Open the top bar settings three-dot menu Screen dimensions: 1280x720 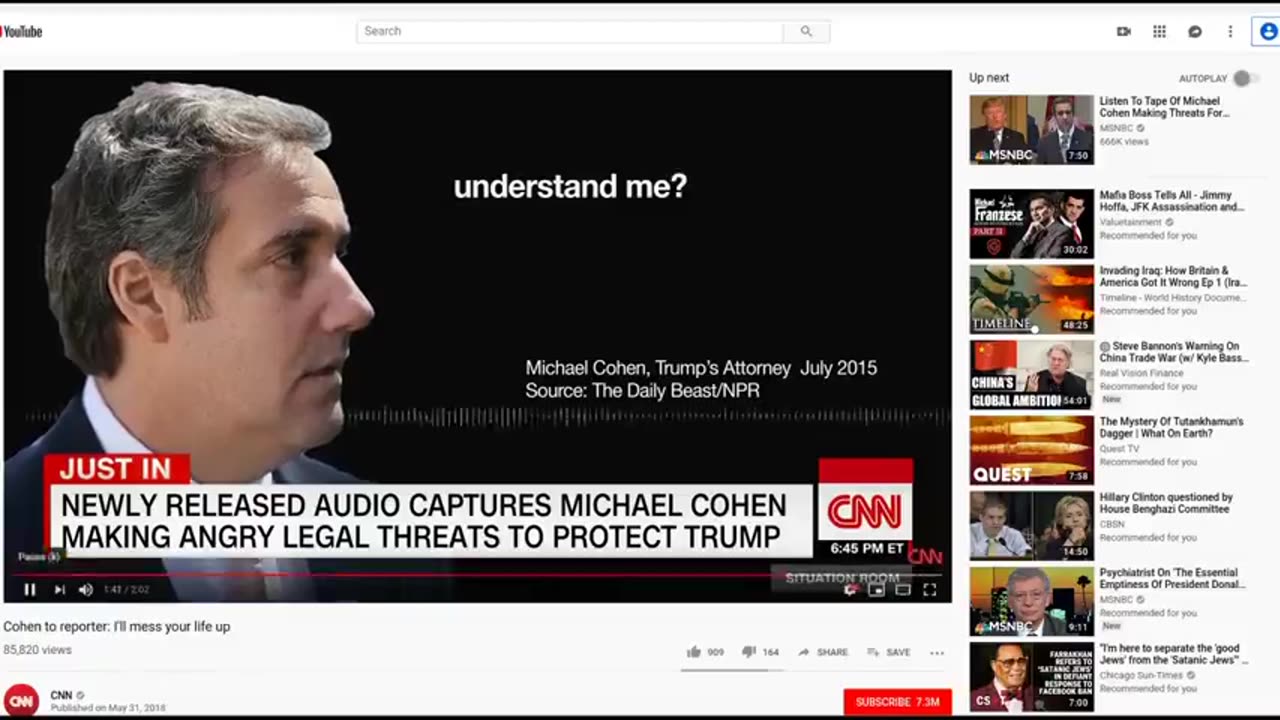click(x=1230, y=31)
